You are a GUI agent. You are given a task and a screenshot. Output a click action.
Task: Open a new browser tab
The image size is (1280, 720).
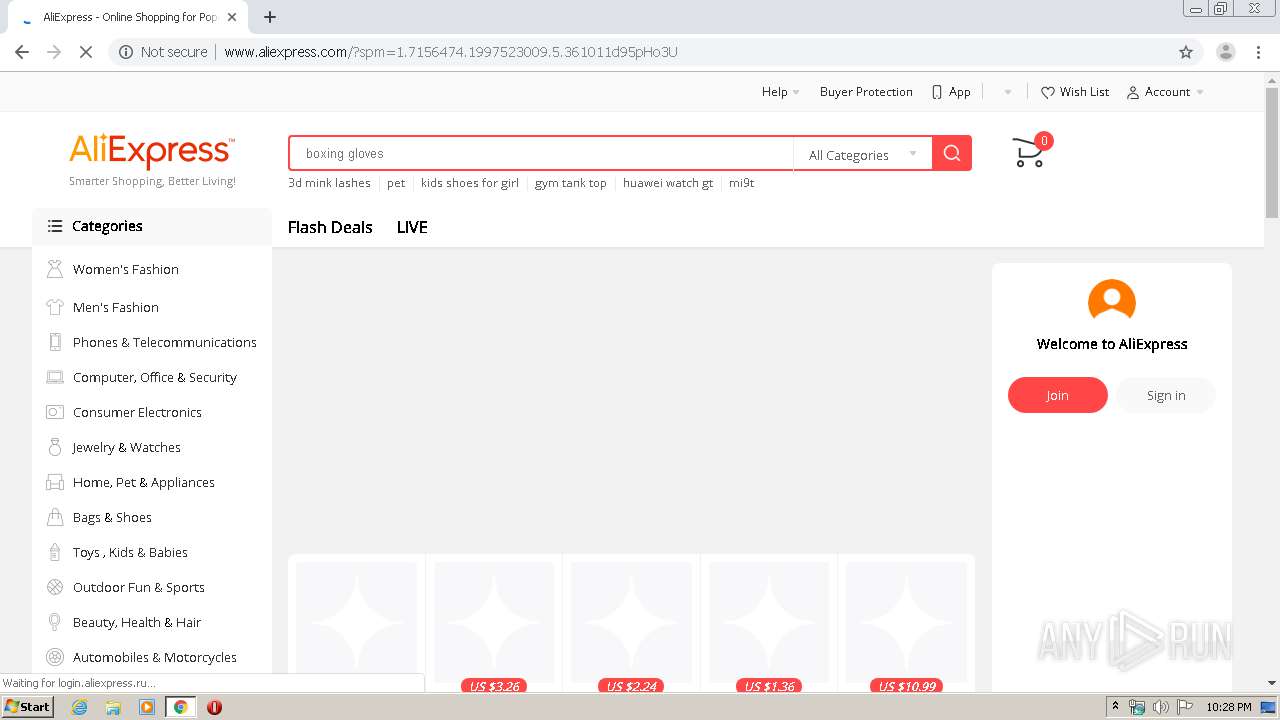[270, 17]
